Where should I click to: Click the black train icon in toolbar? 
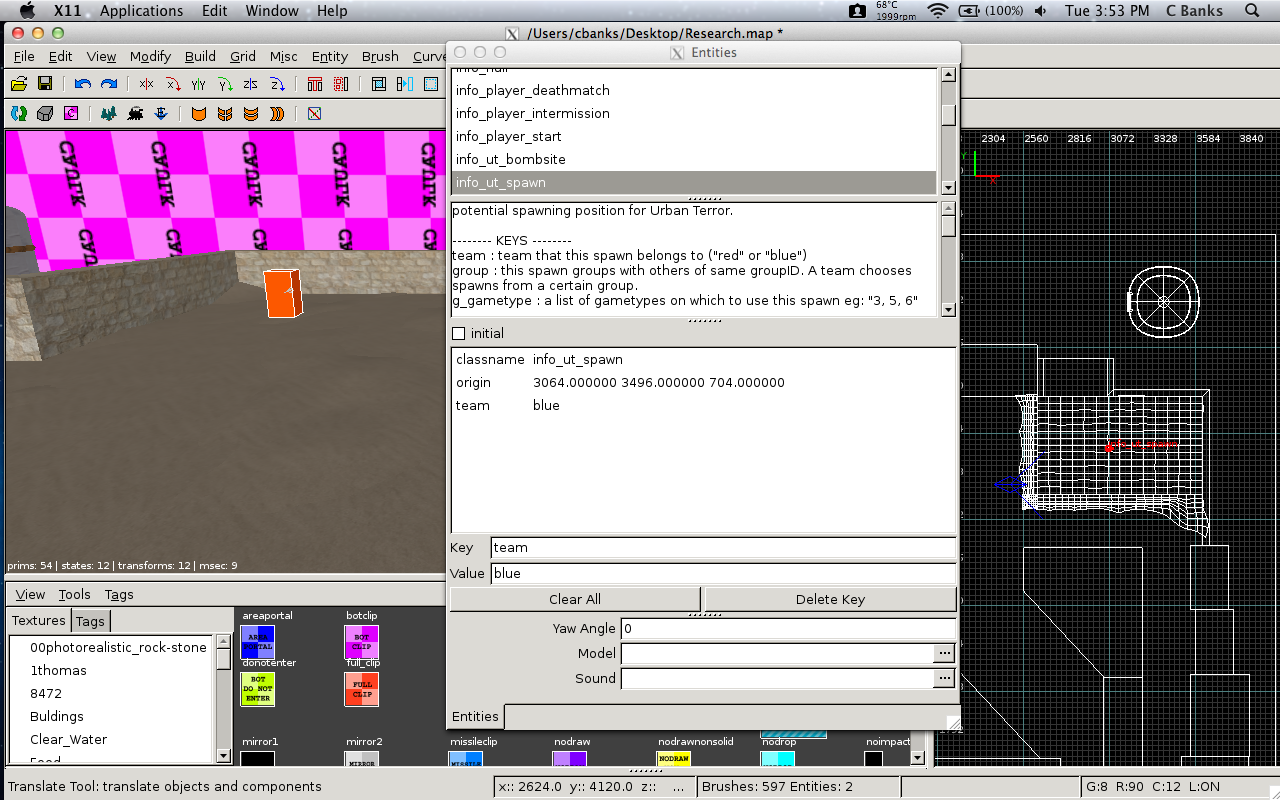135,114
